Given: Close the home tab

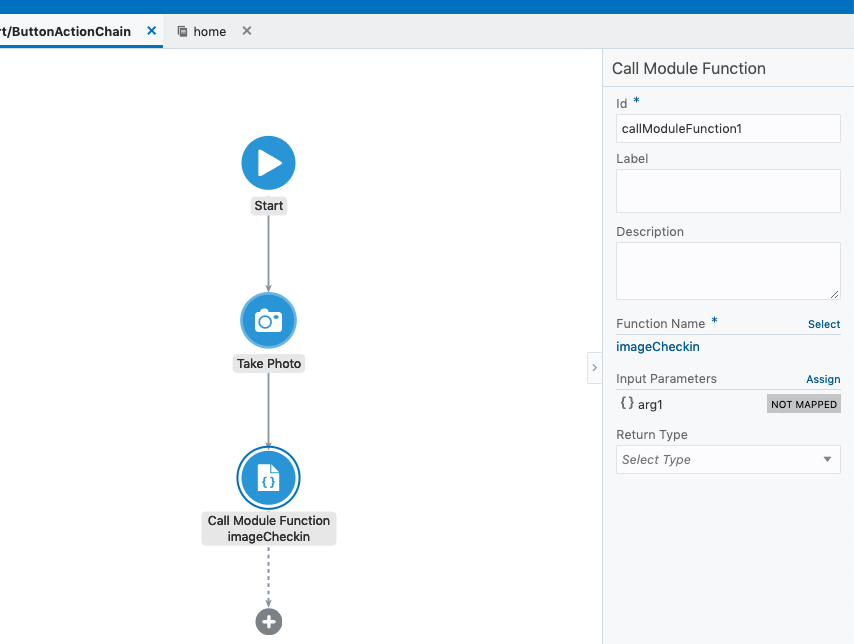Looking at the screenshot, I should click(247, 31).
